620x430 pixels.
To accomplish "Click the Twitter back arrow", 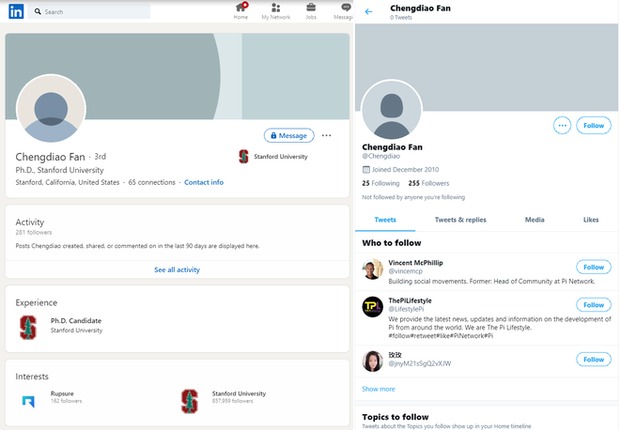I will click(368, 12).
